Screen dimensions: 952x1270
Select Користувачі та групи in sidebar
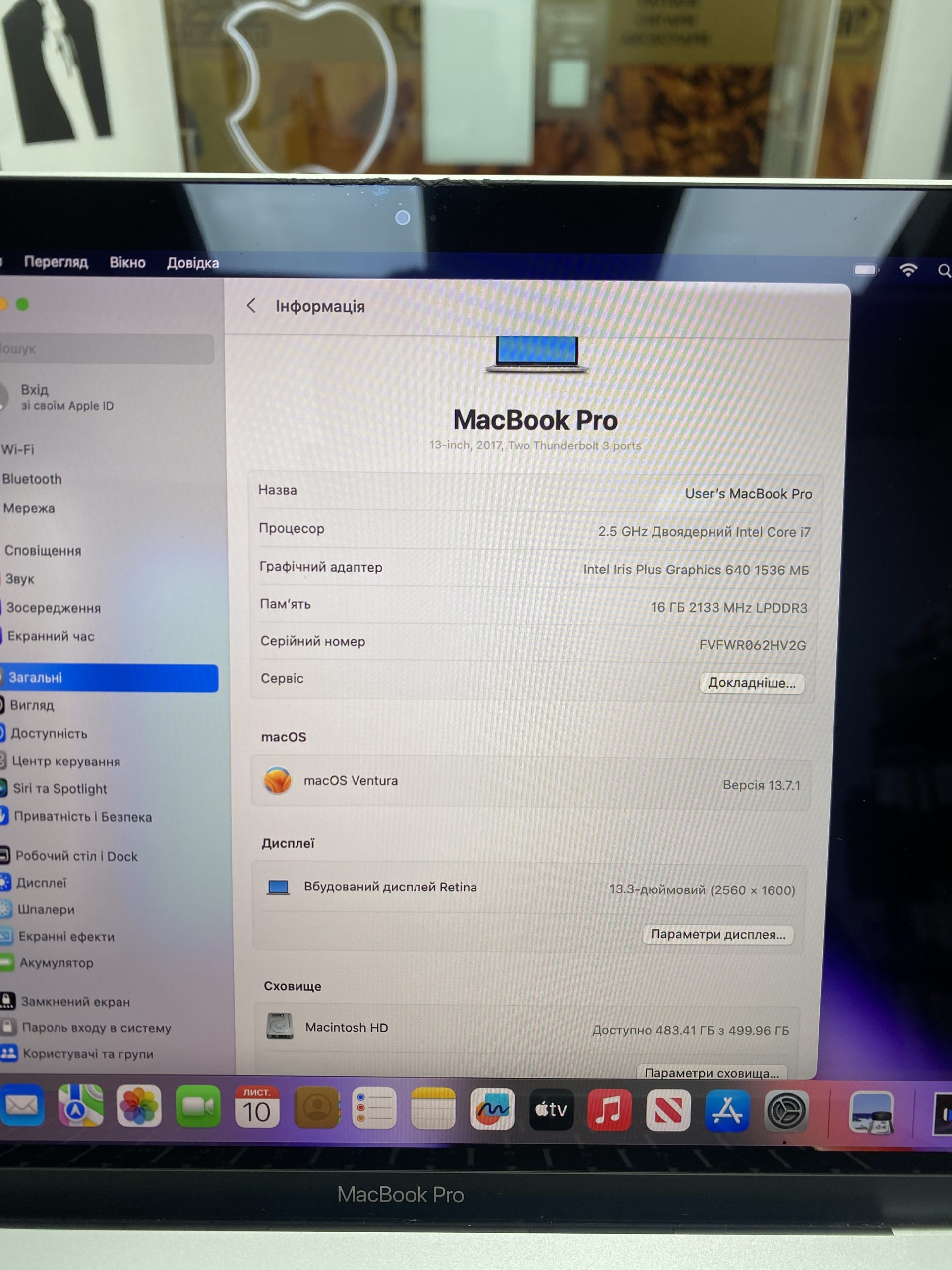click(x=87, y=1054)
